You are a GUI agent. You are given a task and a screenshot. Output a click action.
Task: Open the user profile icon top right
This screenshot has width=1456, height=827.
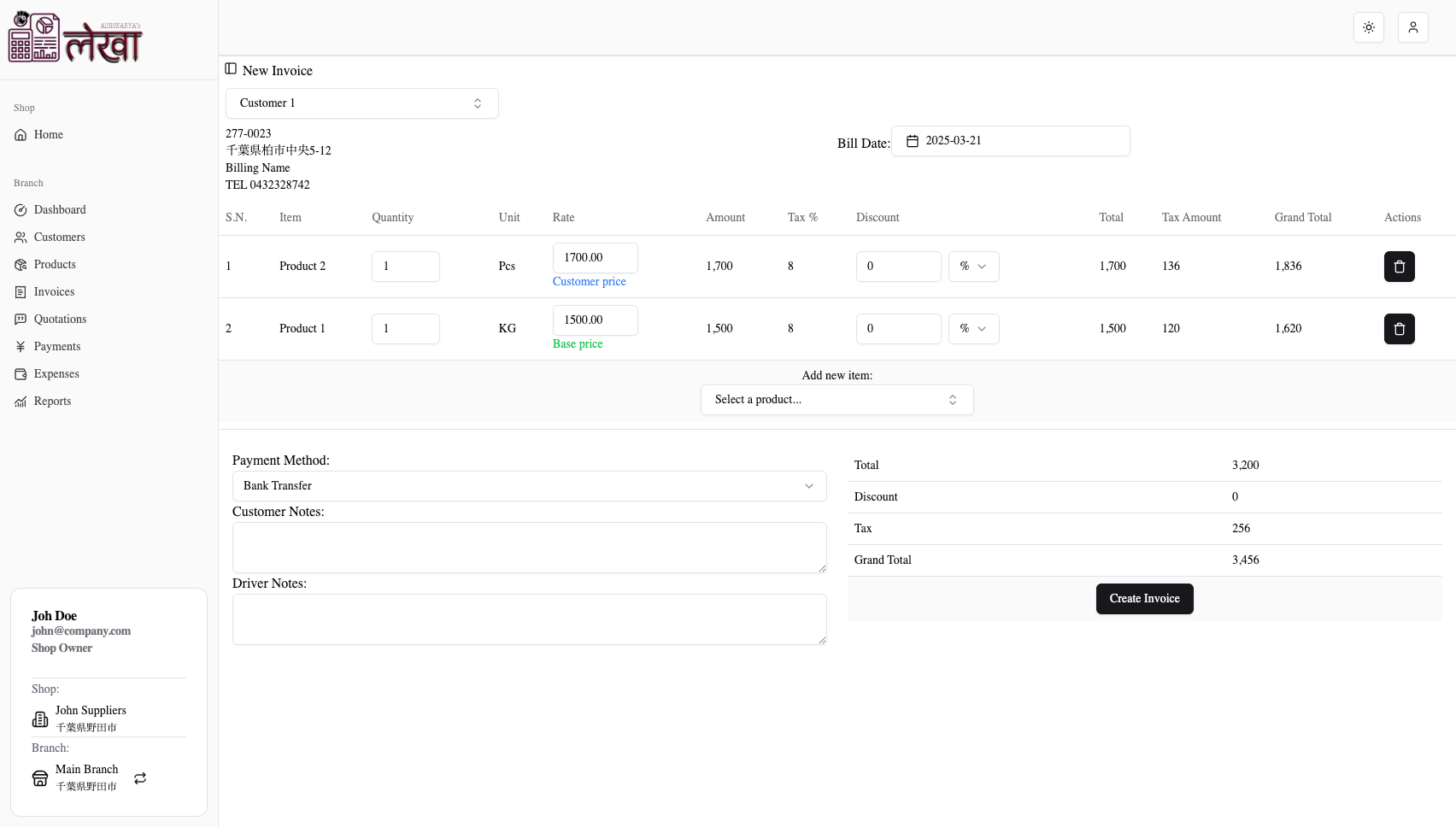click(x=1412, y=27)
